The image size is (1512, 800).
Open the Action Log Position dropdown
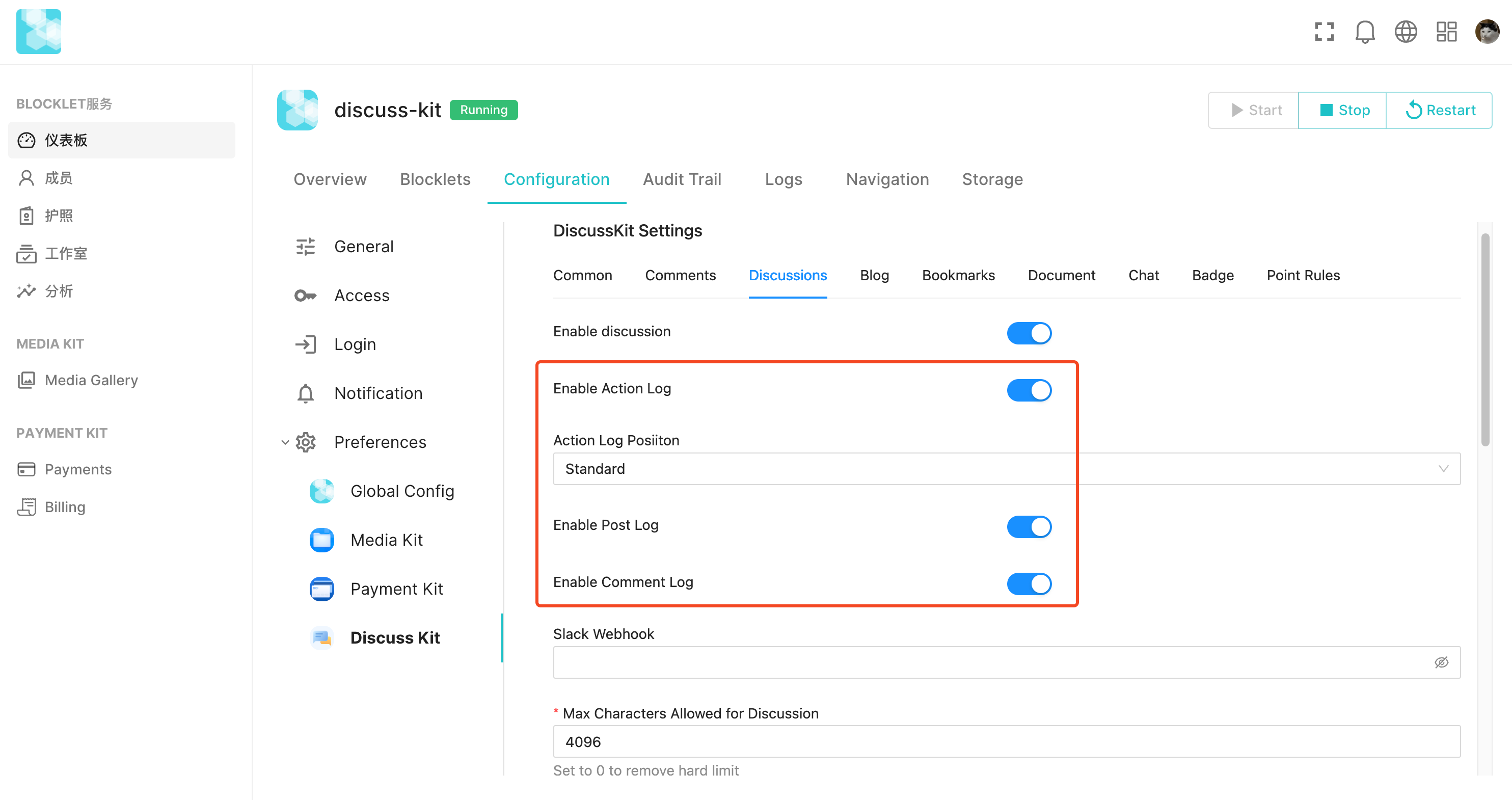1006,468
